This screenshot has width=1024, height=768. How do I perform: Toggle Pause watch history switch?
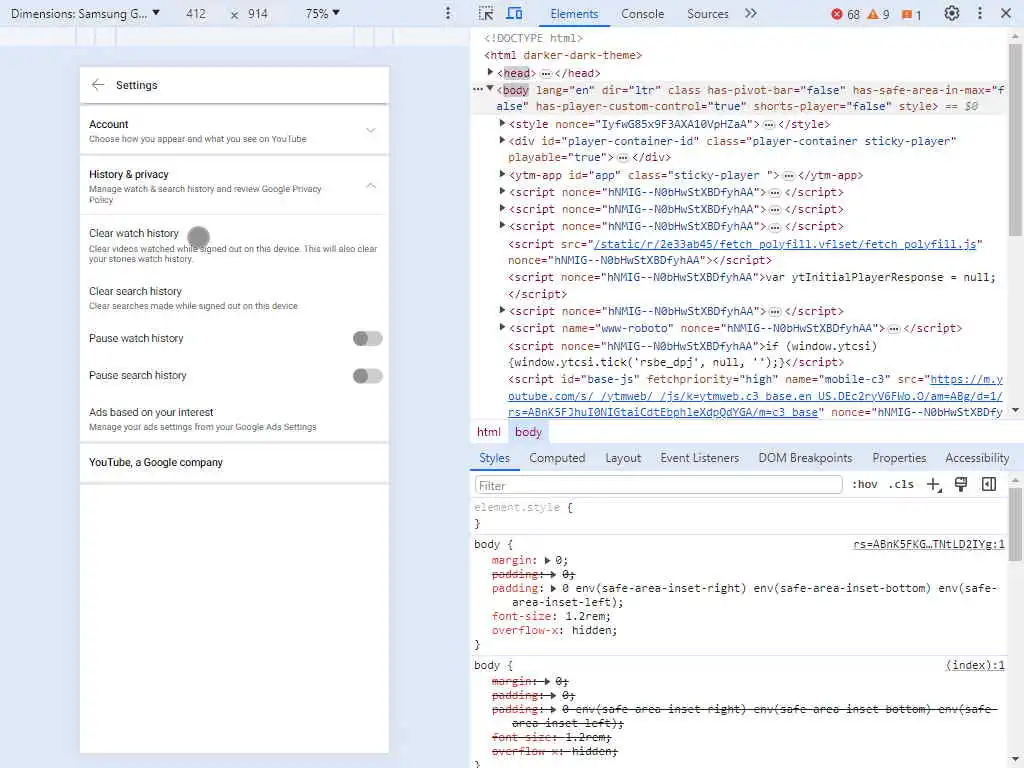(368, 338)
